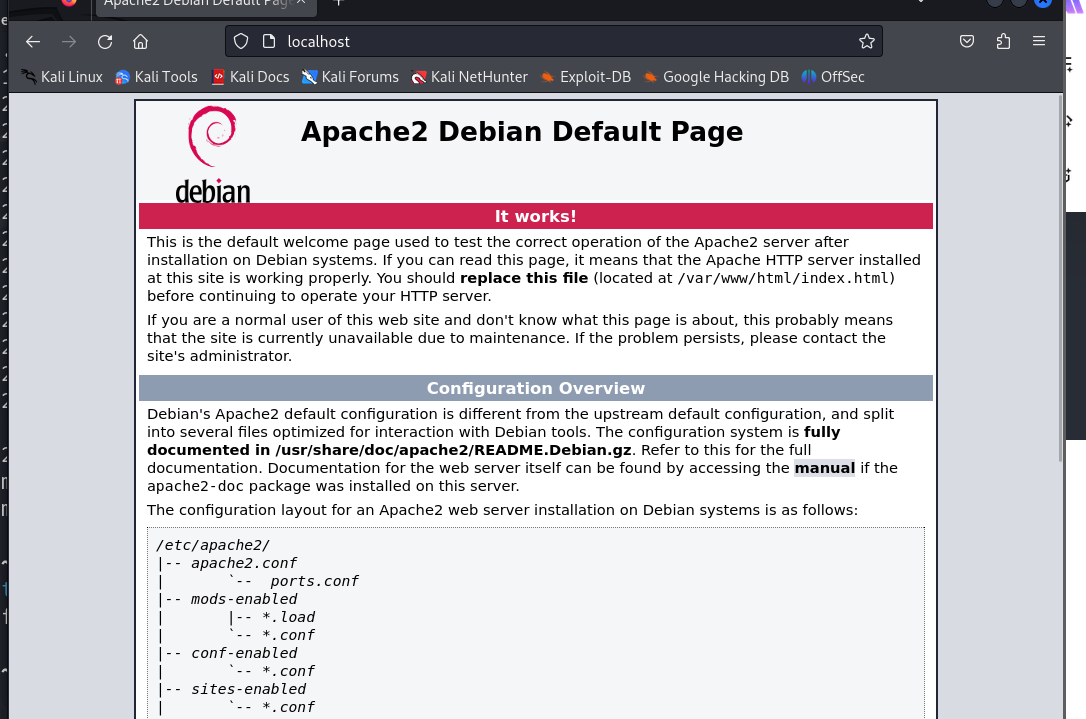
Task: Click the Apache2 Debian Default Page heading
Action: (x=522, y=132)
